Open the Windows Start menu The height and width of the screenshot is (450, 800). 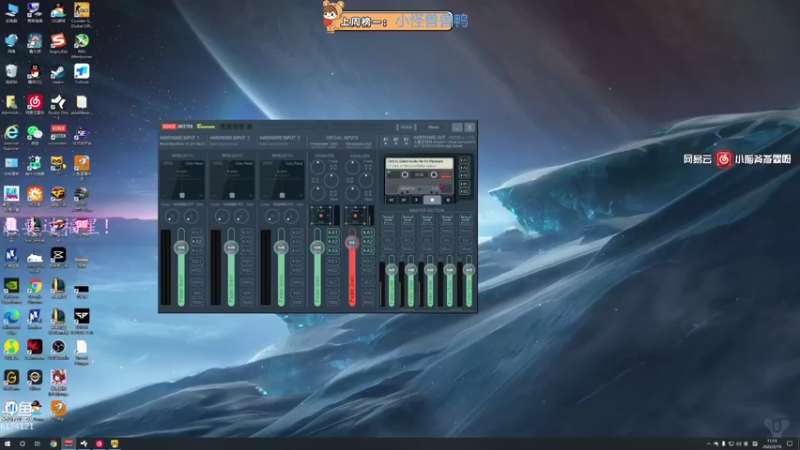point(7,444)
